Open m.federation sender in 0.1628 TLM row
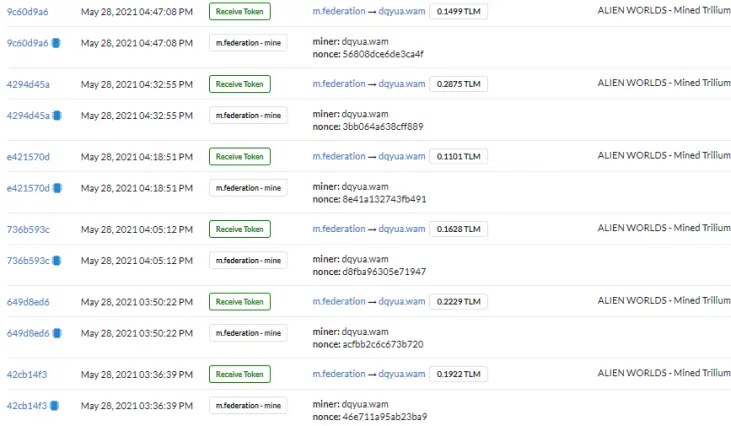 click(x=339, y=229)
